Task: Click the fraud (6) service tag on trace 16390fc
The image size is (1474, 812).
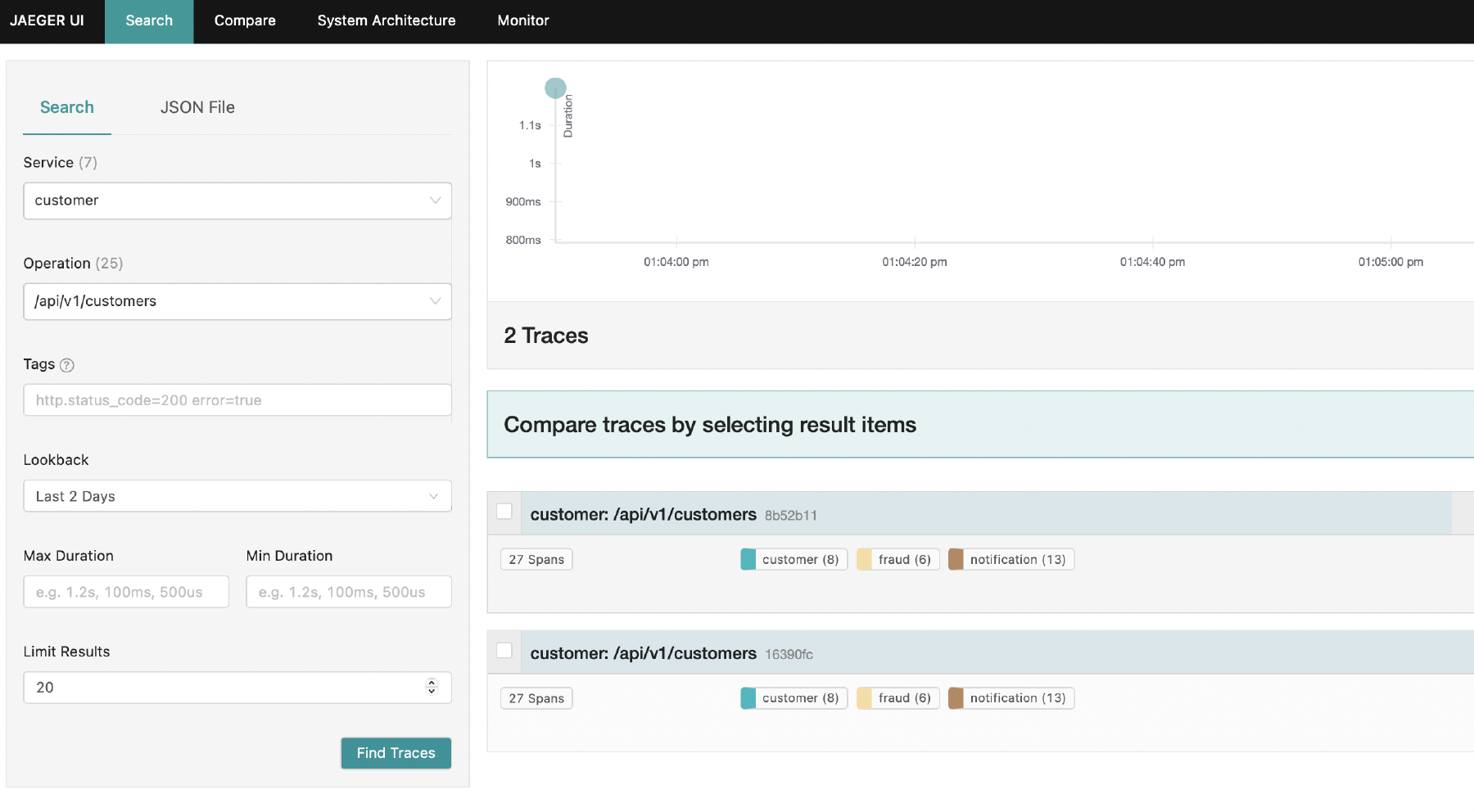Action: tap(898, 697)
